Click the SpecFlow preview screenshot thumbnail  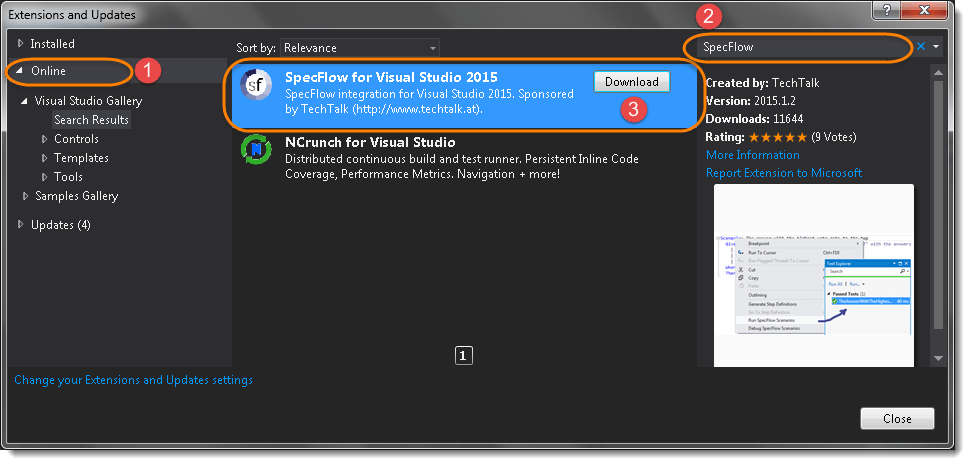[x=813, y=275]
